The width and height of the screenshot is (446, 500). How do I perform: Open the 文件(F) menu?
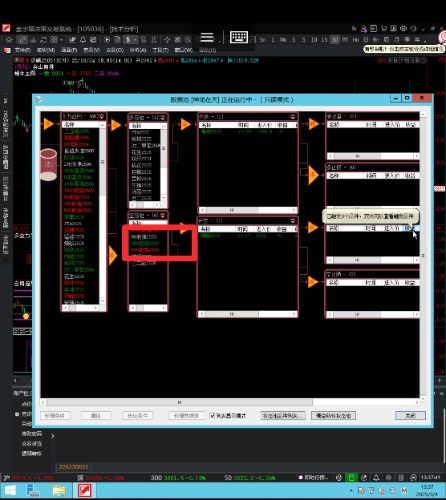23,50
